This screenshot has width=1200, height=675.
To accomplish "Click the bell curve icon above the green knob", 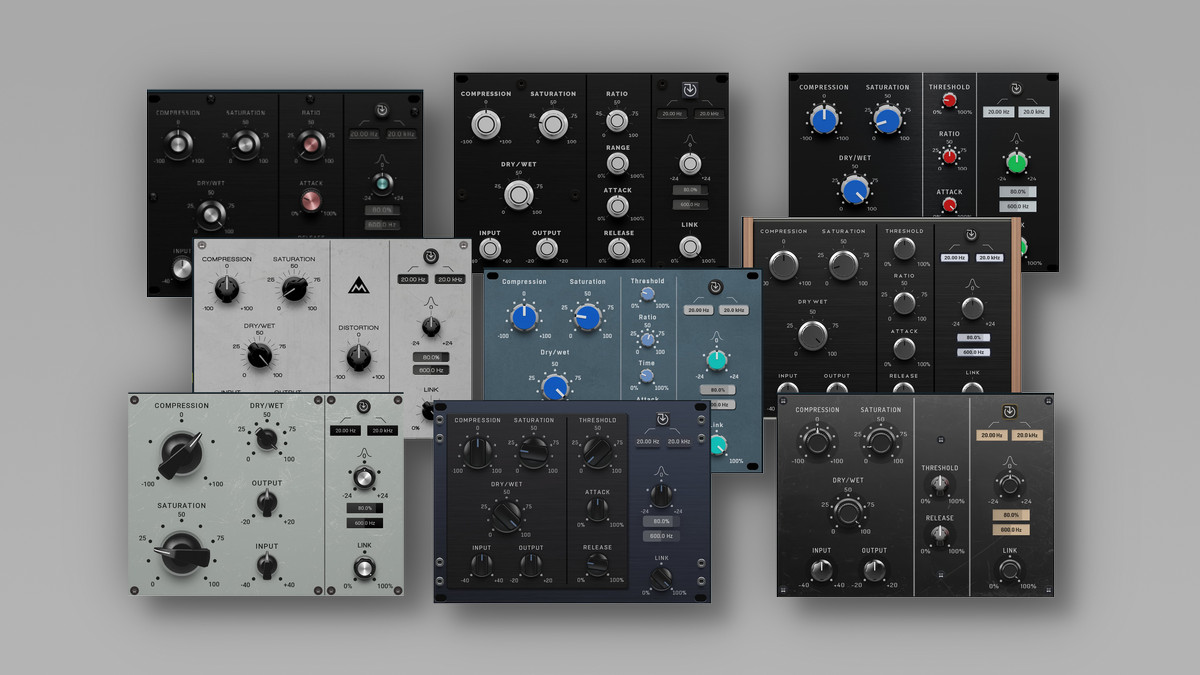I will point(1016,139).
